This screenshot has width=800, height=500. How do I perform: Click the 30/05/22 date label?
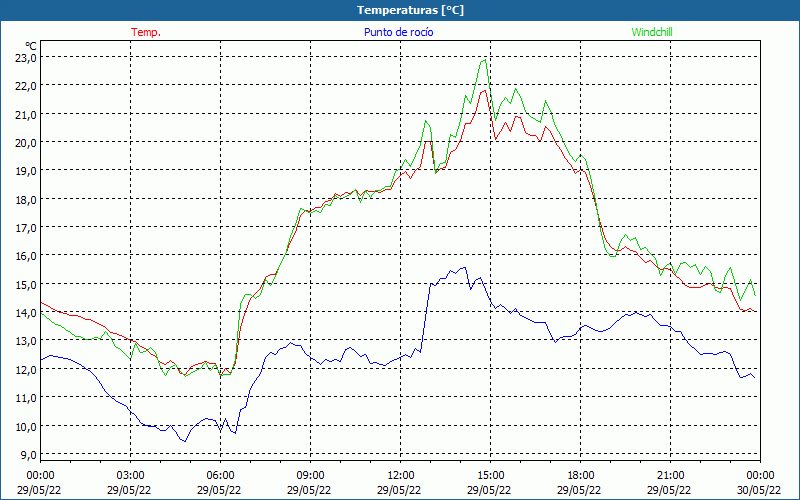759,490
